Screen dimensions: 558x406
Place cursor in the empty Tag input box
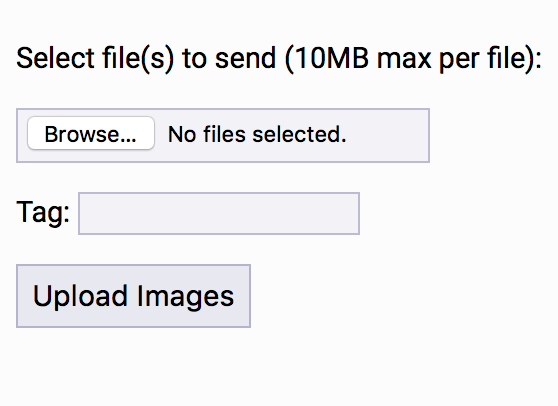click(x=219, y=213)
